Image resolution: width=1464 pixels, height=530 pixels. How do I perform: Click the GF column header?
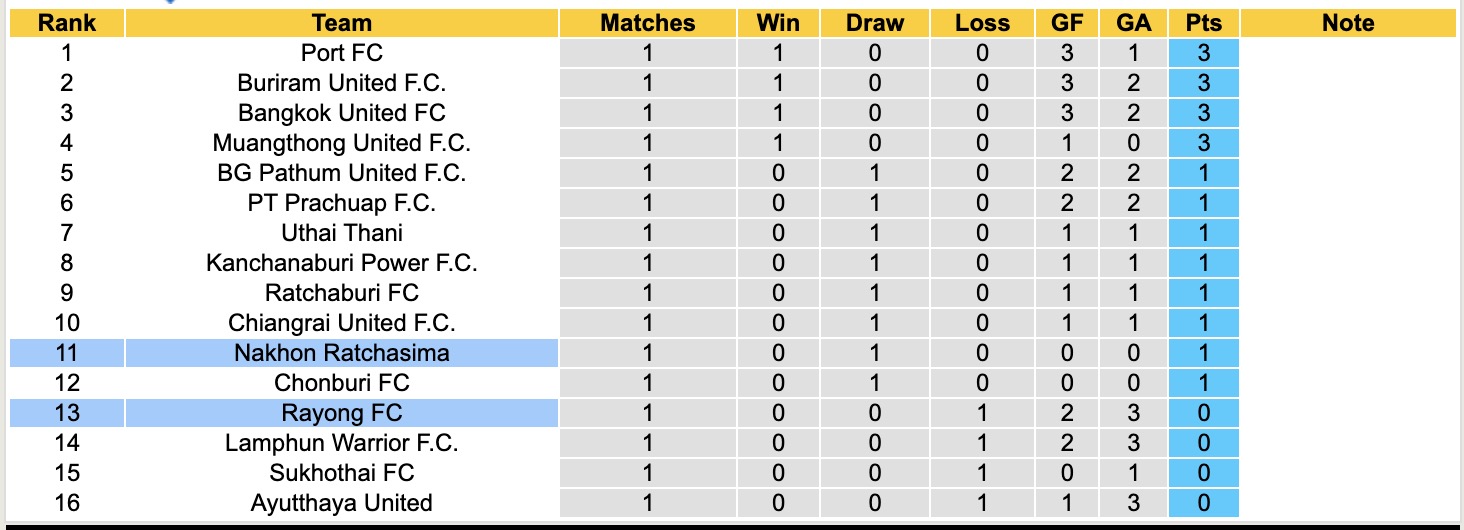point(1067,23)
